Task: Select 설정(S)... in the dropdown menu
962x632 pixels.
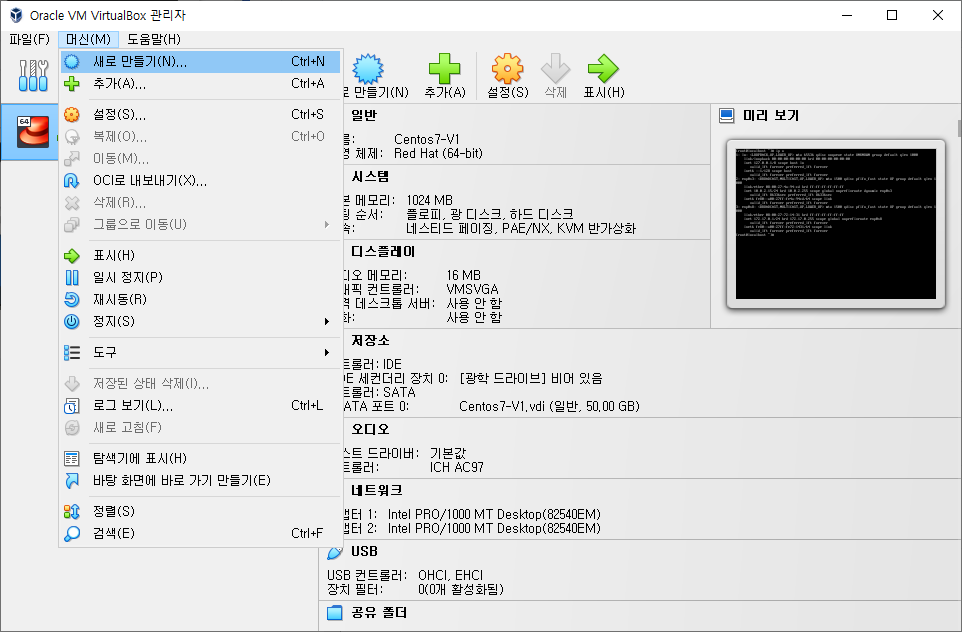Action: pos(201,114)
